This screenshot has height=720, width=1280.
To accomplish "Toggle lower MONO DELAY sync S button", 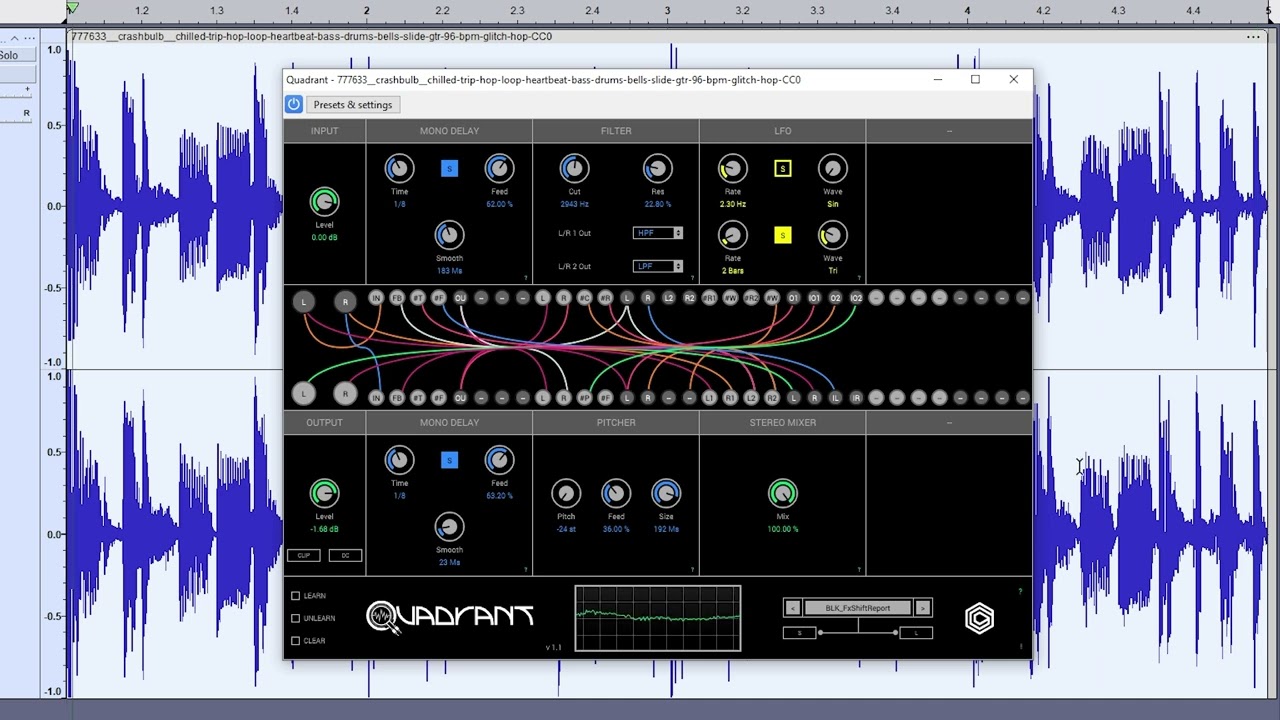I will [449, 460].
